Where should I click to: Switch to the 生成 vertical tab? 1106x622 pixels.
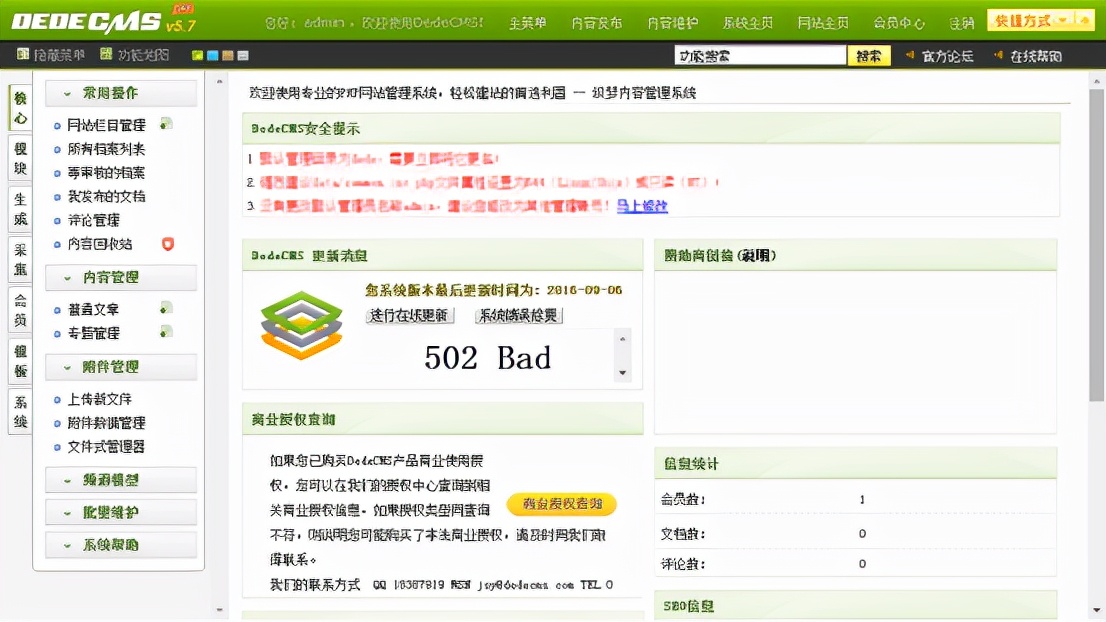pos(20,209)
